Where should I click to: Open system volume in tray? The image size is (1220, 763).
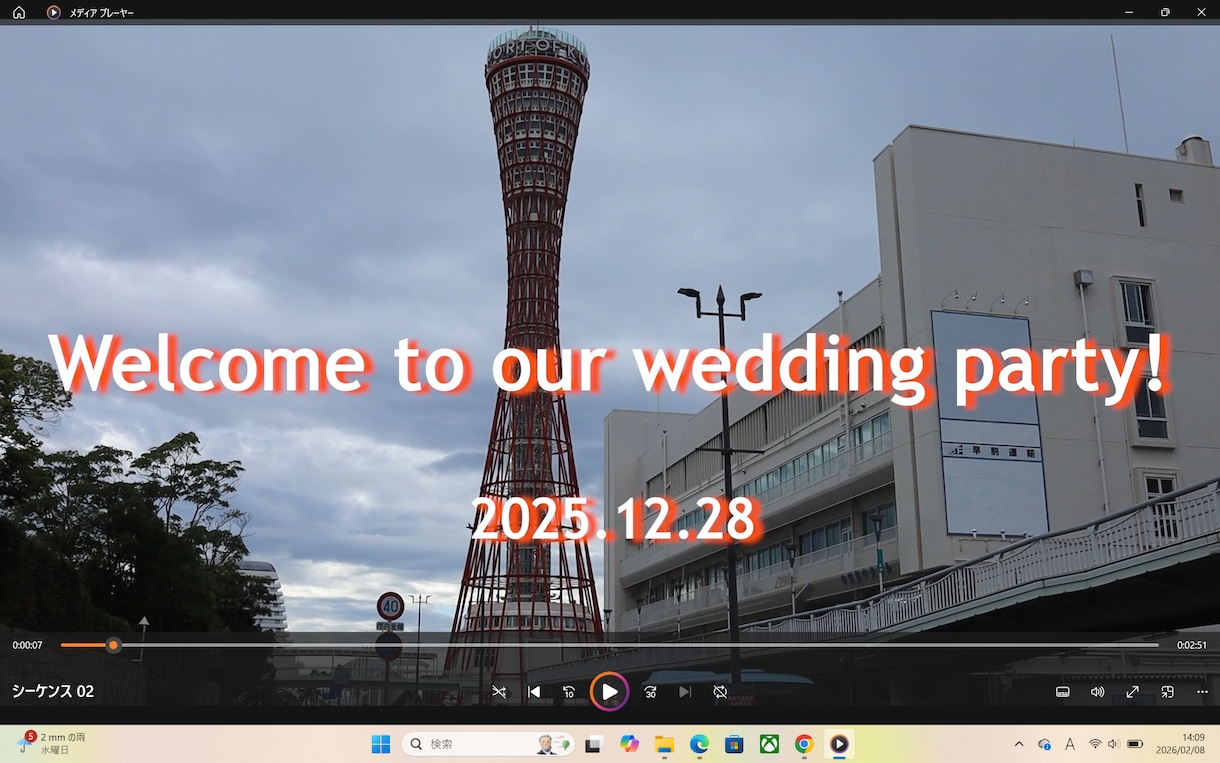[1113, 744]
